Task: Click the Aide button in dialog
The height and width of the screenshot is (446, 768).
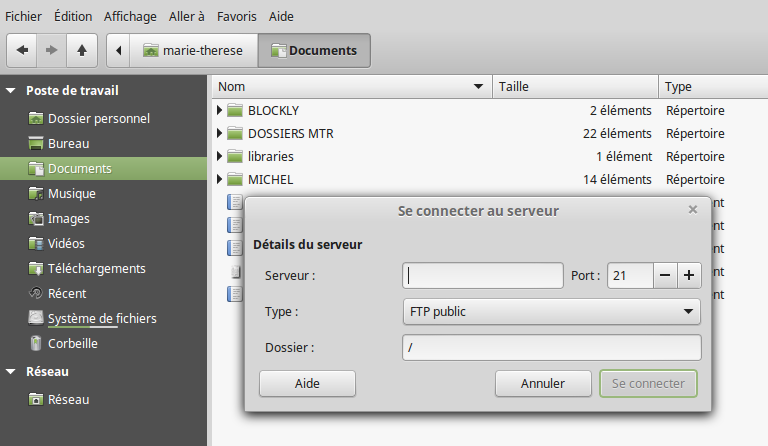Action: click(307, 383)
